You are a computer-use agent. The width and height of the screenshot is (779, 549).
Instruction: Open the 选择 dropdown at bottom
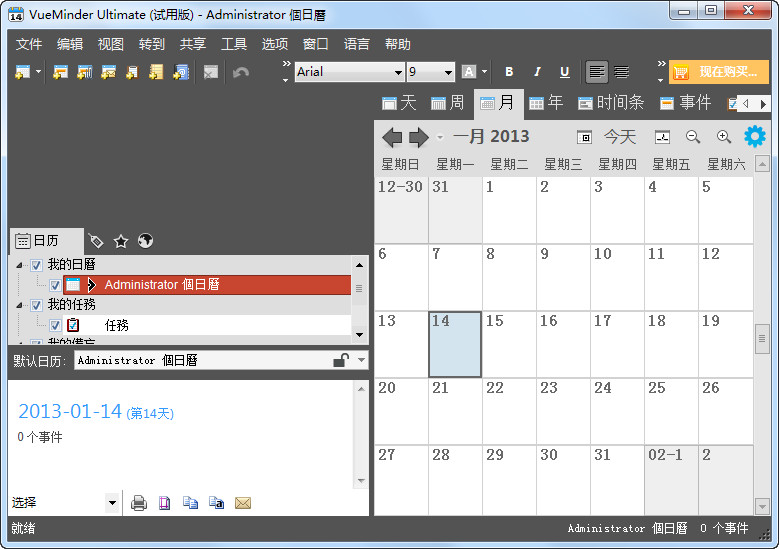click(112, 503)
